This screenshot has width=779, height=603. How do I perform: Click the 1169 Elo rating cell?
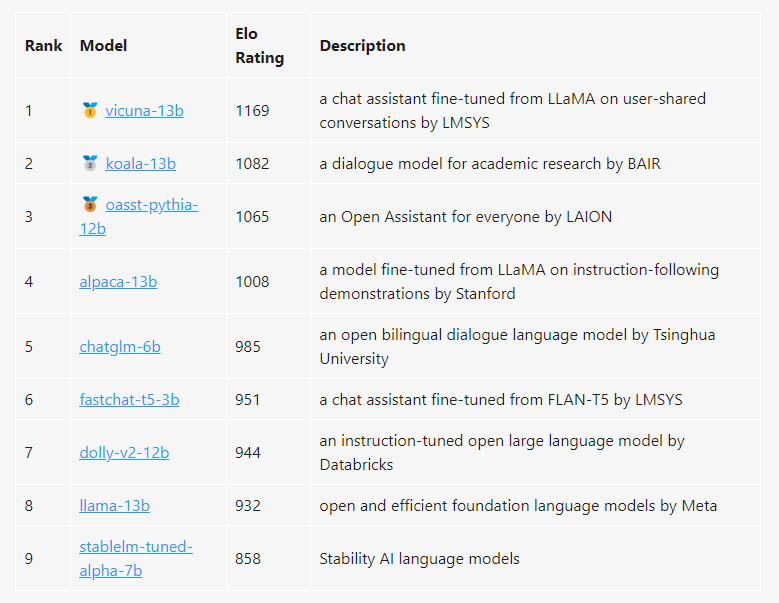(252, 111)
